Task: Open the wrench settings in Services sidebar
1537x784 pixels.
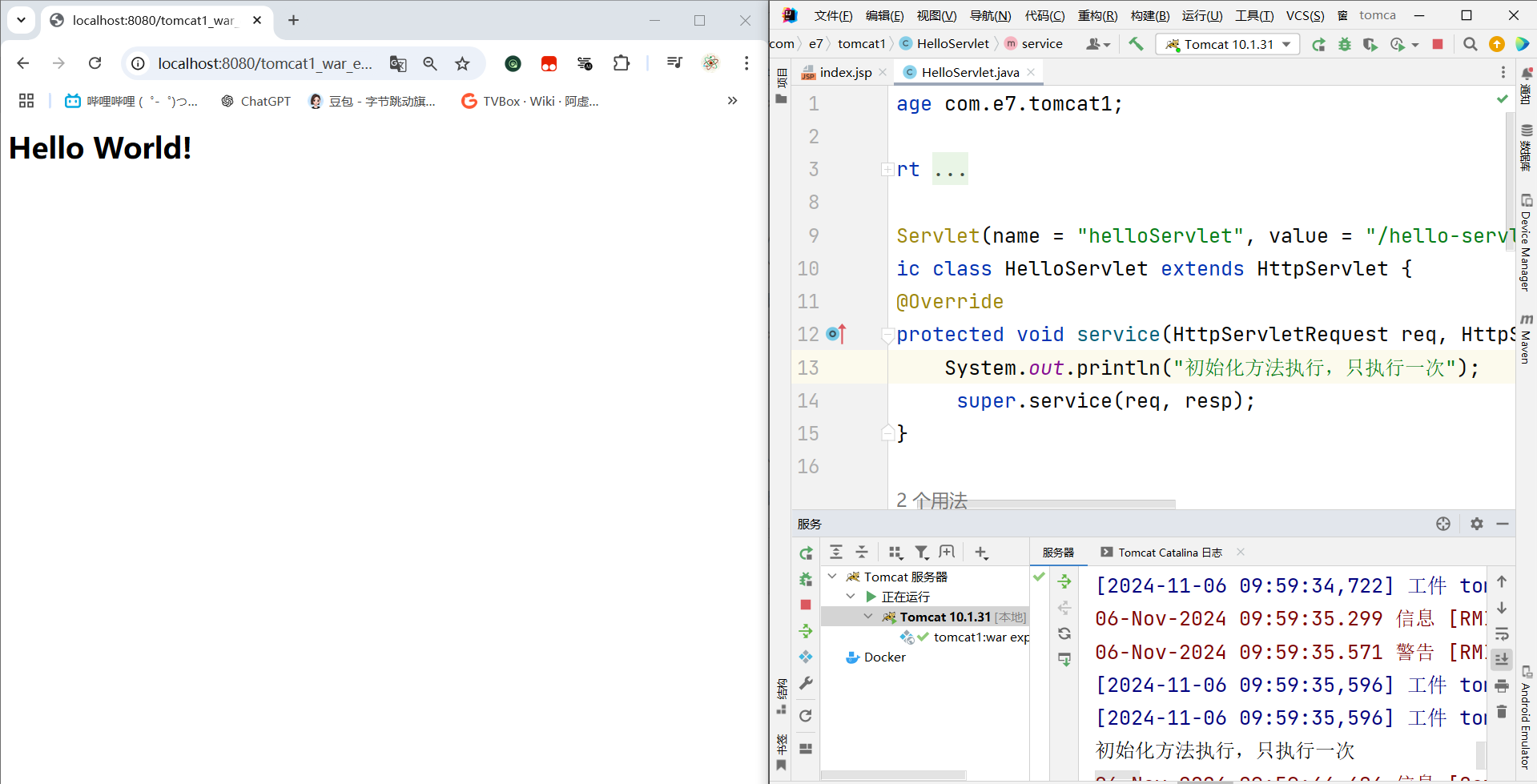Action: 806,683
